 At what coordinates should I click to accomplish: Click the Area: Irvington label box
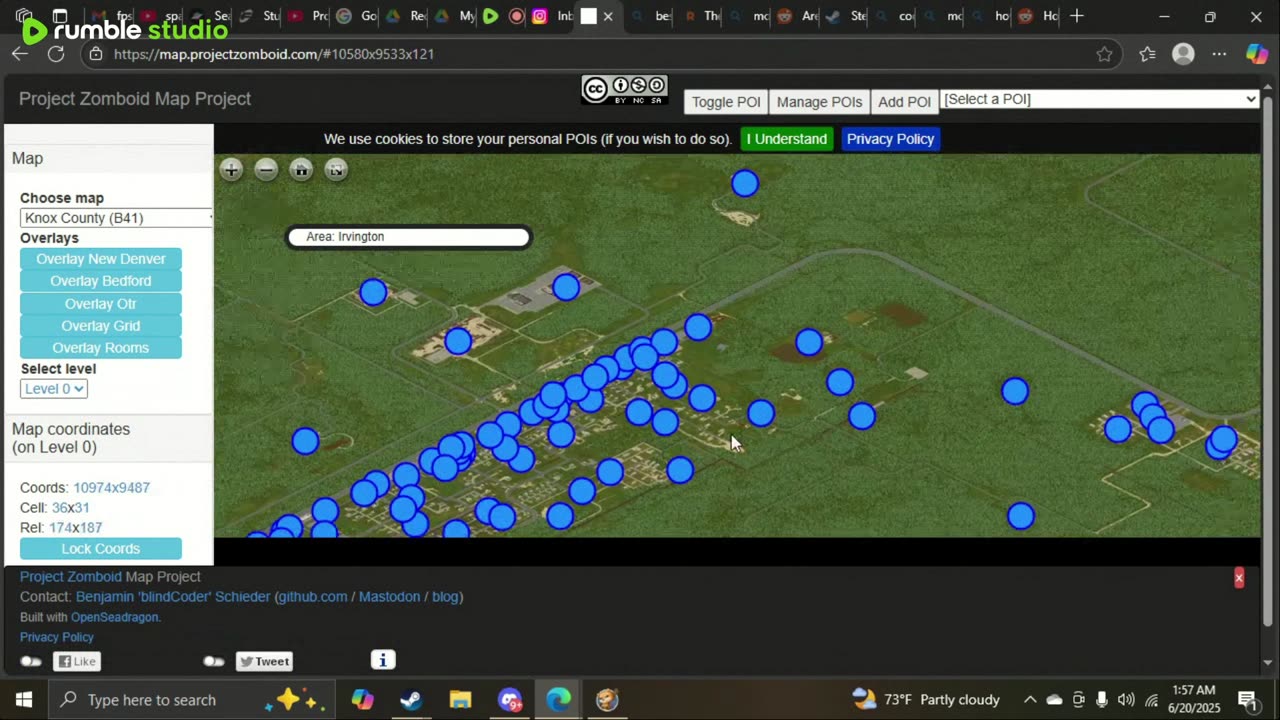click(408, 237)
